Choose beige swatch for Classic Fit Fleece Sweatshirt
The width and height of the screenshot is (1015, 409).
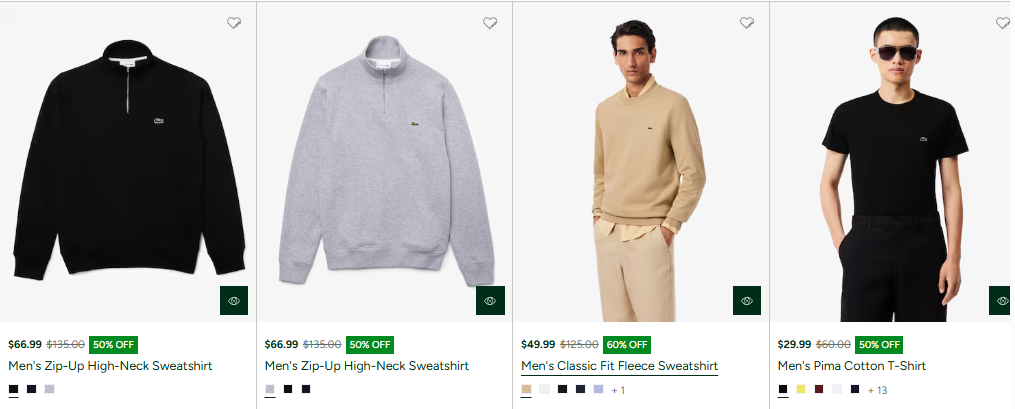(526, 389)
